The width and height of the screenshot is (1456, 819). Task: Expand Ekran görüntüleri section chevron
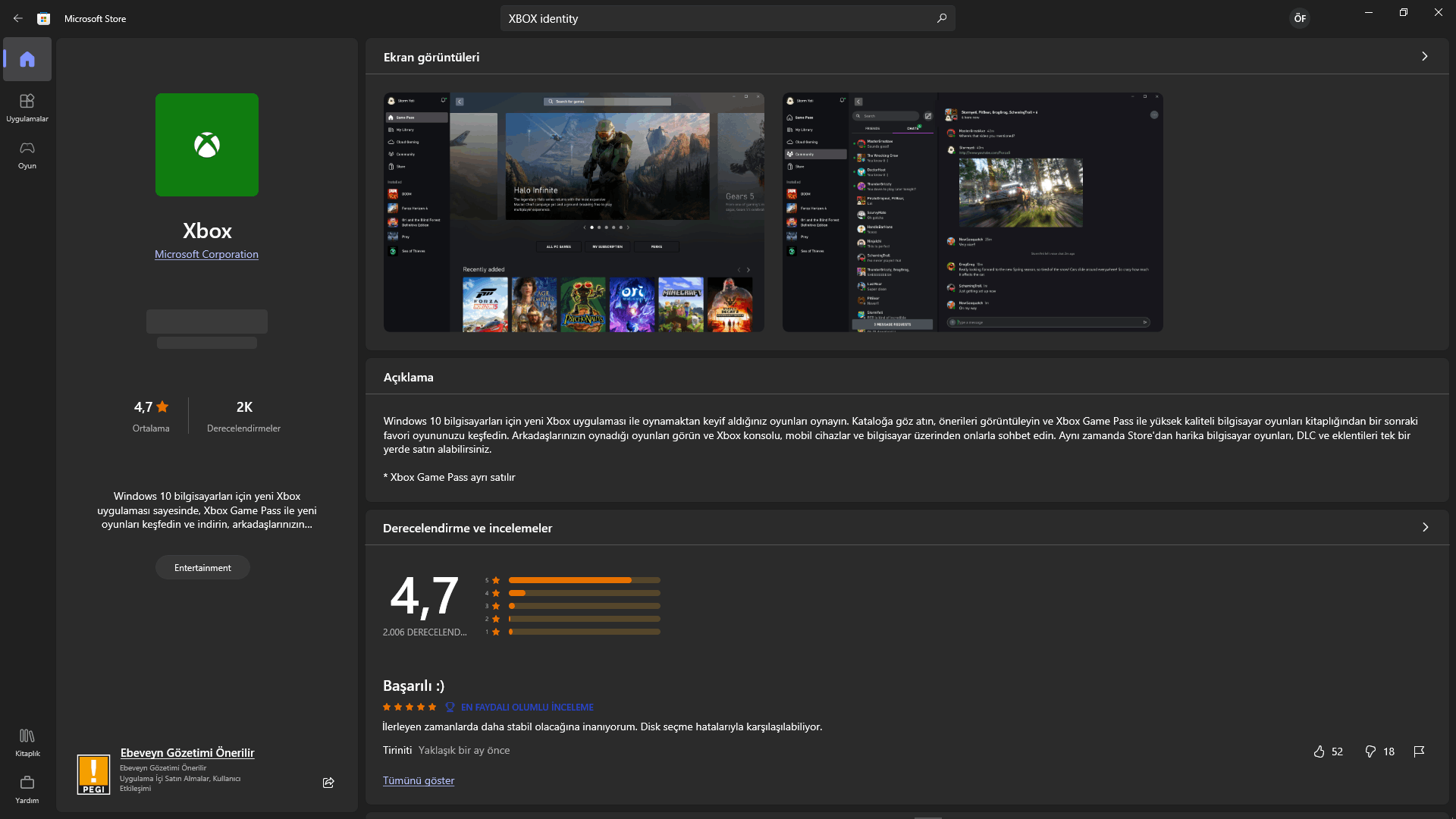[x=1425, y=56]
